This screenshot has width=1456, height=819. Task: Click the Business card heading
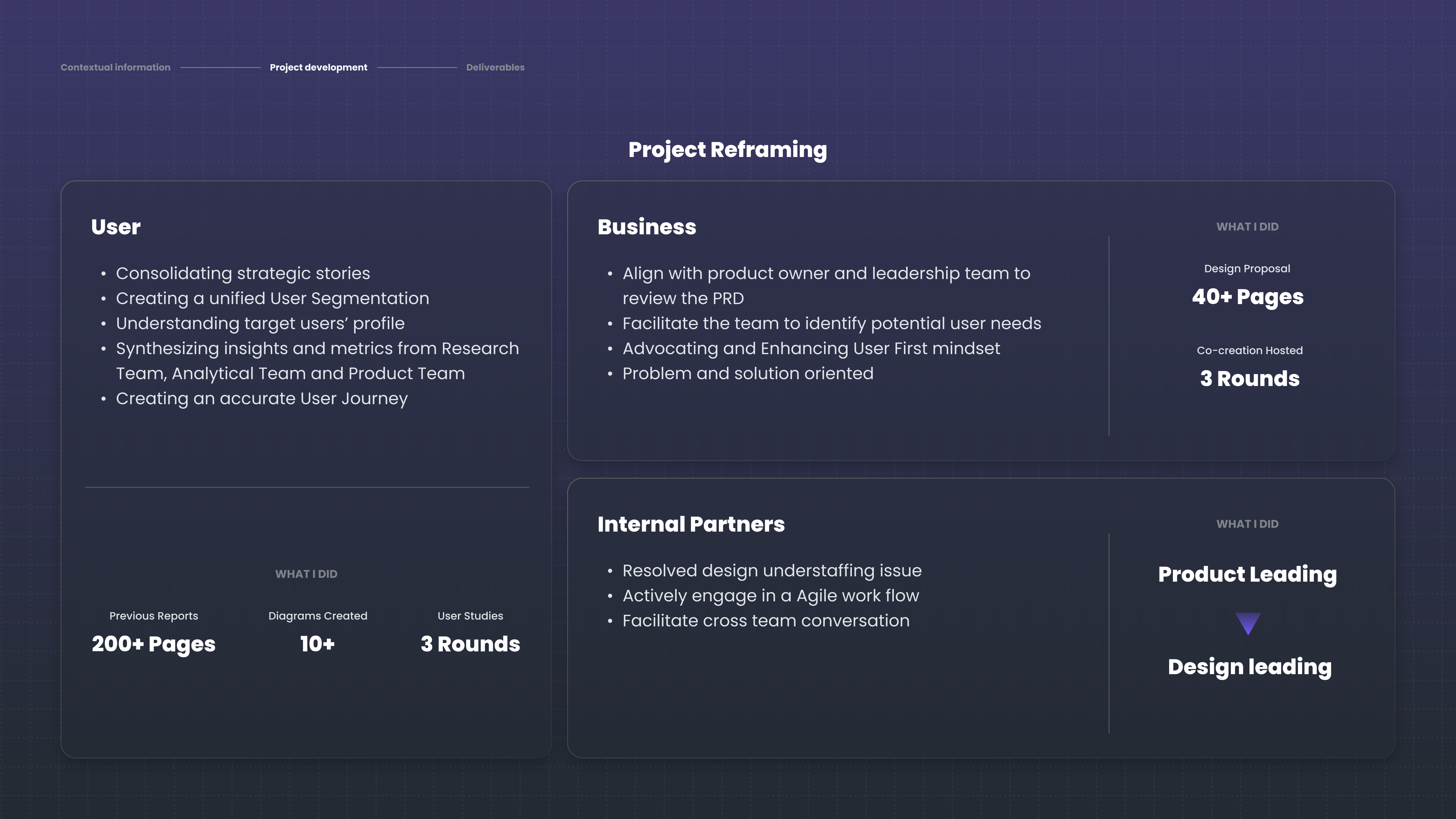[647, 227]
